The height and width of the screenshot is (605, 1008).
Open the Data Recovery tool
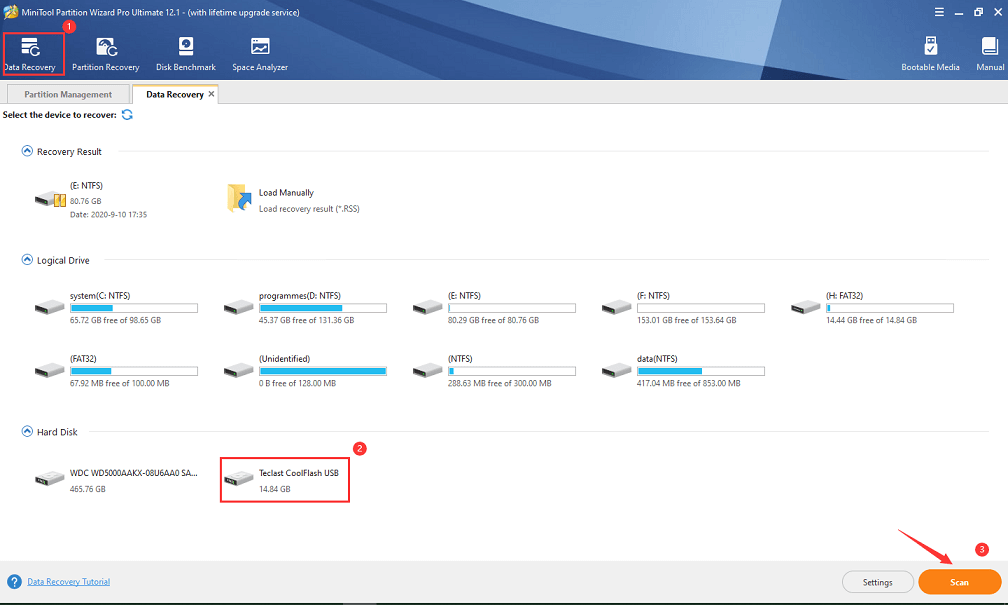pos(30,54)
